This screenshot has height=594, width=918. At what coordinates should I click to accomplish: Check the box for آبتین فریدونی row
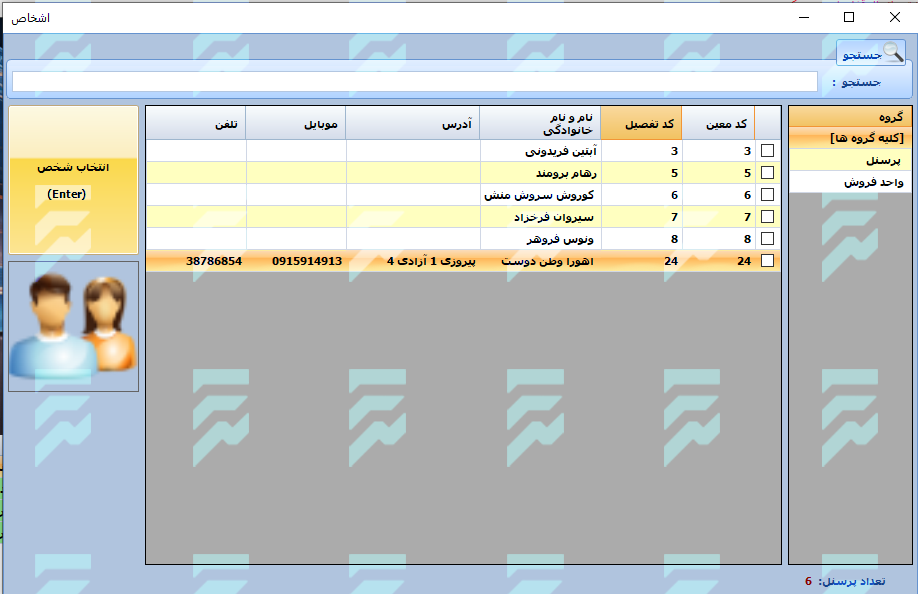(767, 151)
